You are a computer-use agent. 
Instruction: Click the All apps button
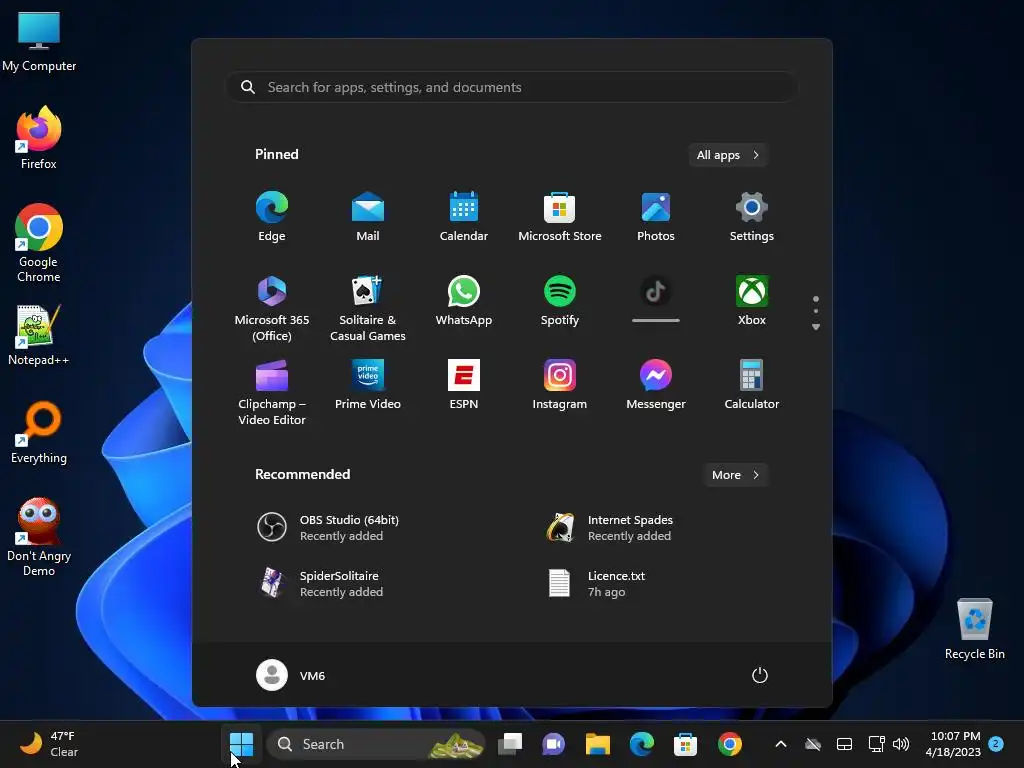tap(728, 155)
